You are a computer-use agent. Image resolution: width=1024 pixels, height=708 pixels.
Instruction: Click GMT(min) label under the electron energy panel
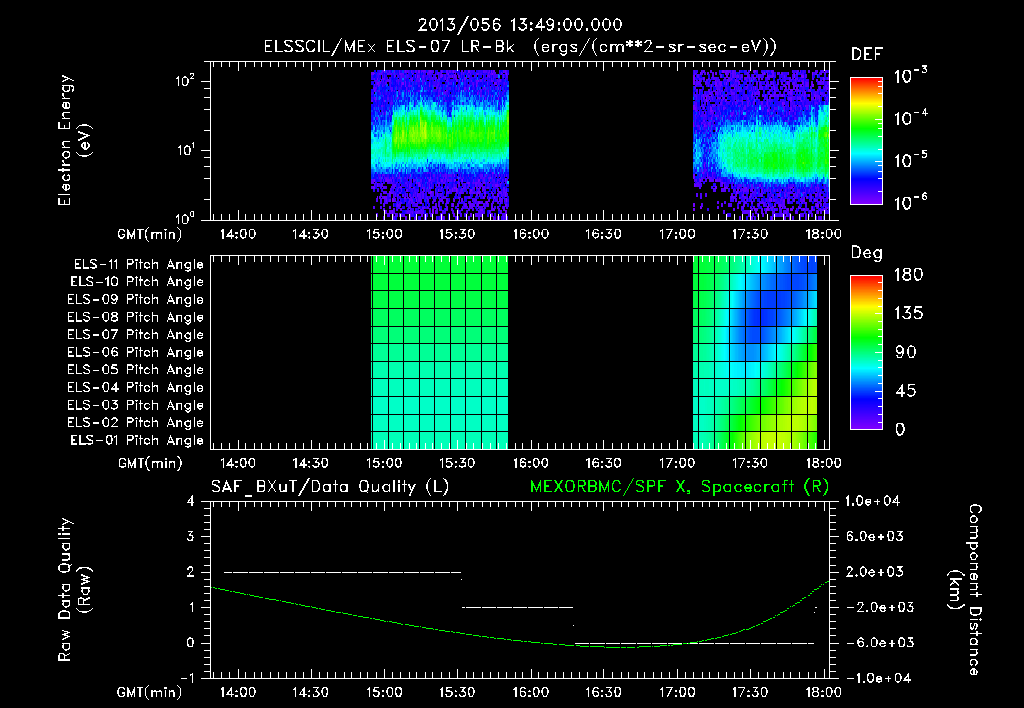point(150,234)
